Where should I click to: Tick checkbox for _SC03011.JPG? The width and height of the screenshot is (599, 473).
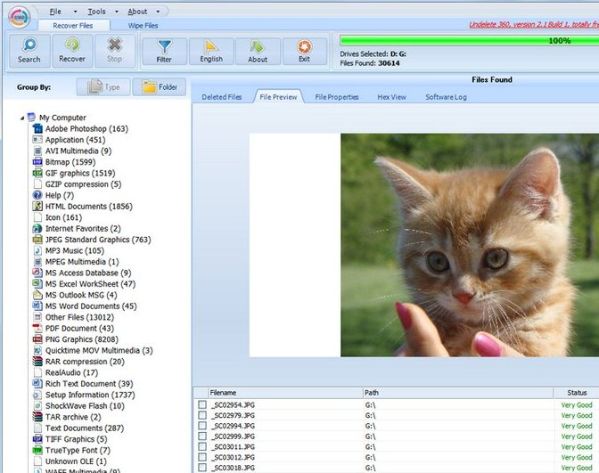pos(202,447)
